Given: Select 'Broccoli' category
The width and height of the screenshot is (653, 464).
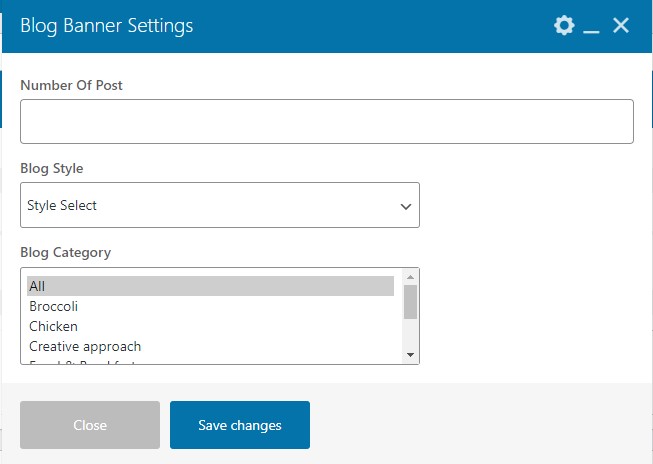Looking at the screenshot, I should pyautogui.click(x=210, y=306).
